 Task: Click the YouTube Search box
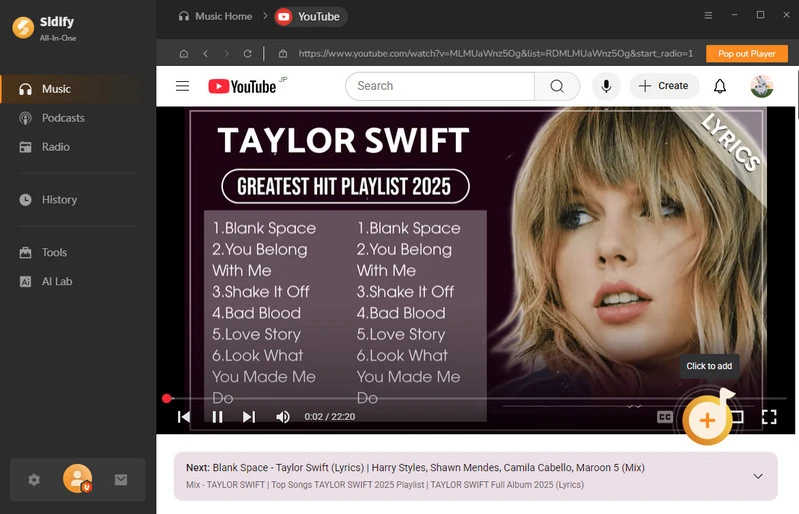point(440,86)
